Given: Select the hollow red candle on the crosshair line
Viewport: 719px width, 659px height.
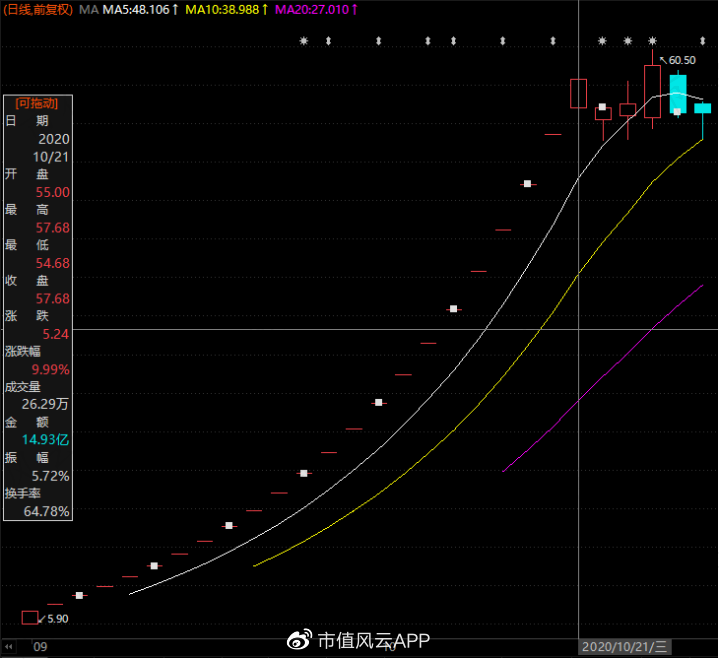Looking at the screenshot, I should point(578,94).
